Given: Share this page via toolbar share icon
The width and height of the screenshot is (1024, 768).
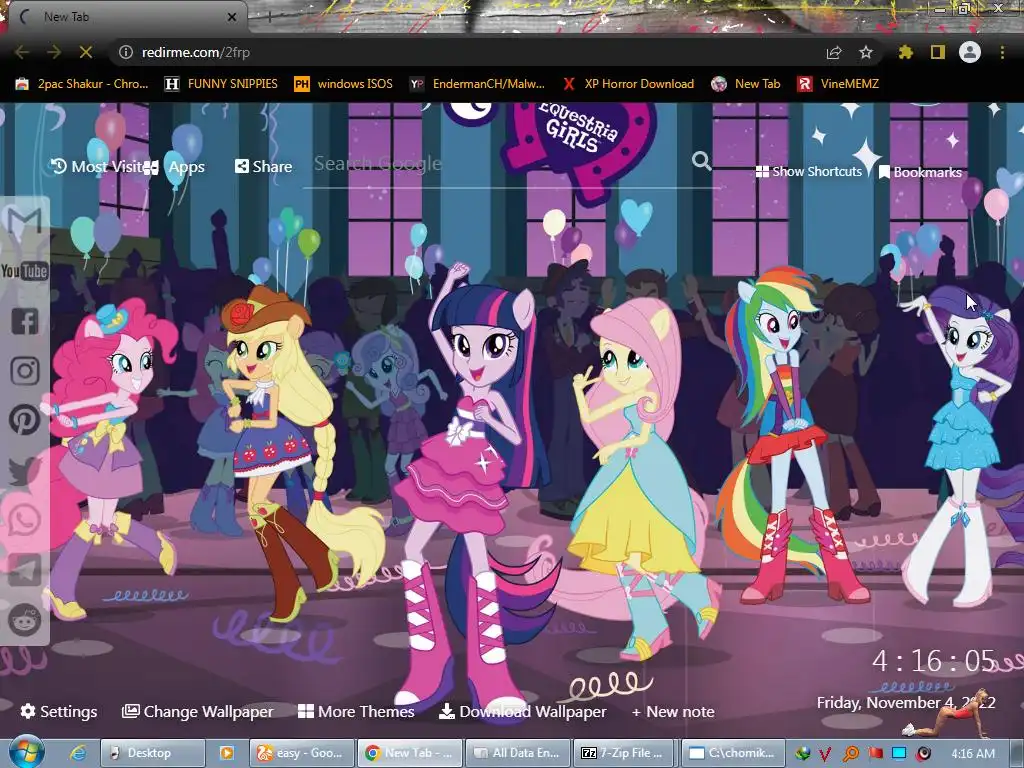Looking at the screenshot, I should (x=834, y=52).
